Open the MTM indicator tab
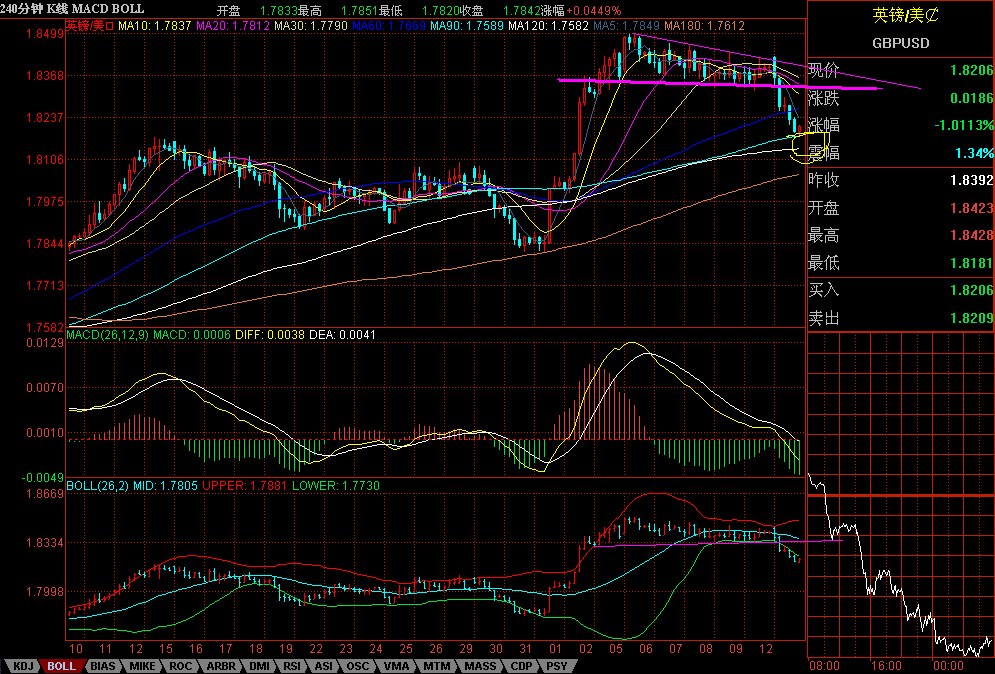The width and height of the screenshot is (995, 674). click(437, 666)
